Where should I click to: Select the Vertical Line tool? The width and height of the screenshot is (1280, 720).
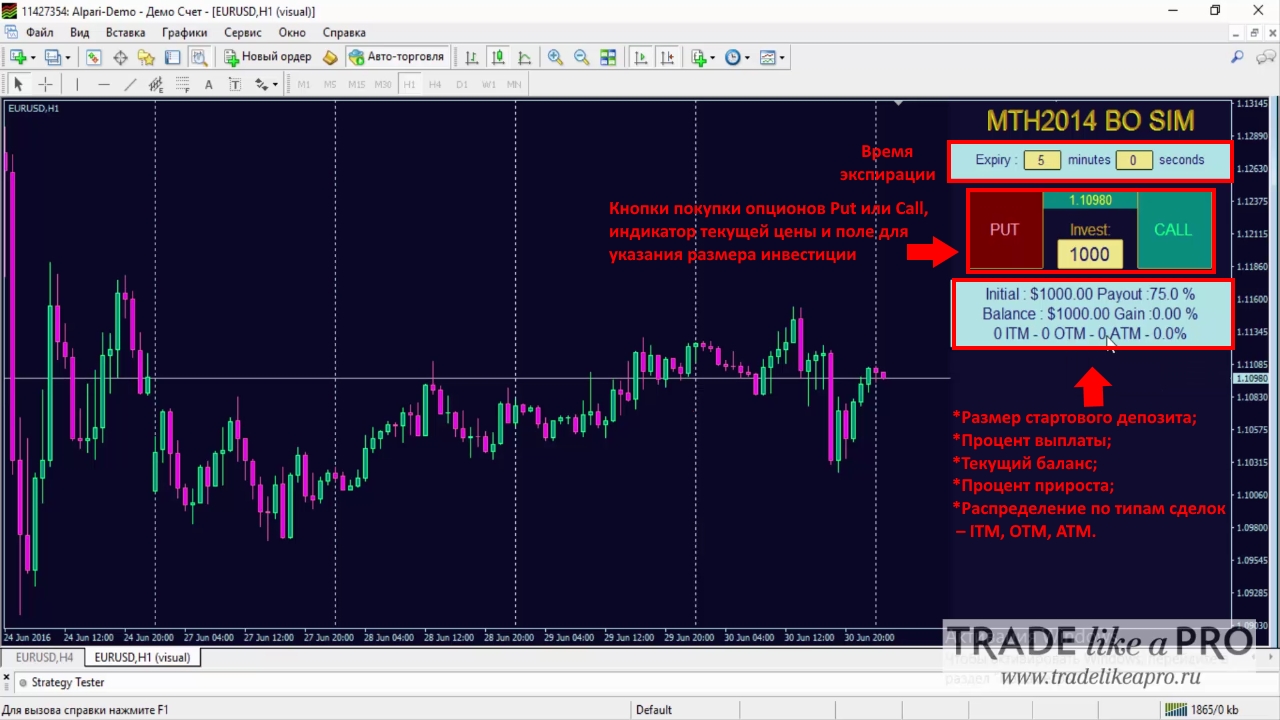point(77,84)
